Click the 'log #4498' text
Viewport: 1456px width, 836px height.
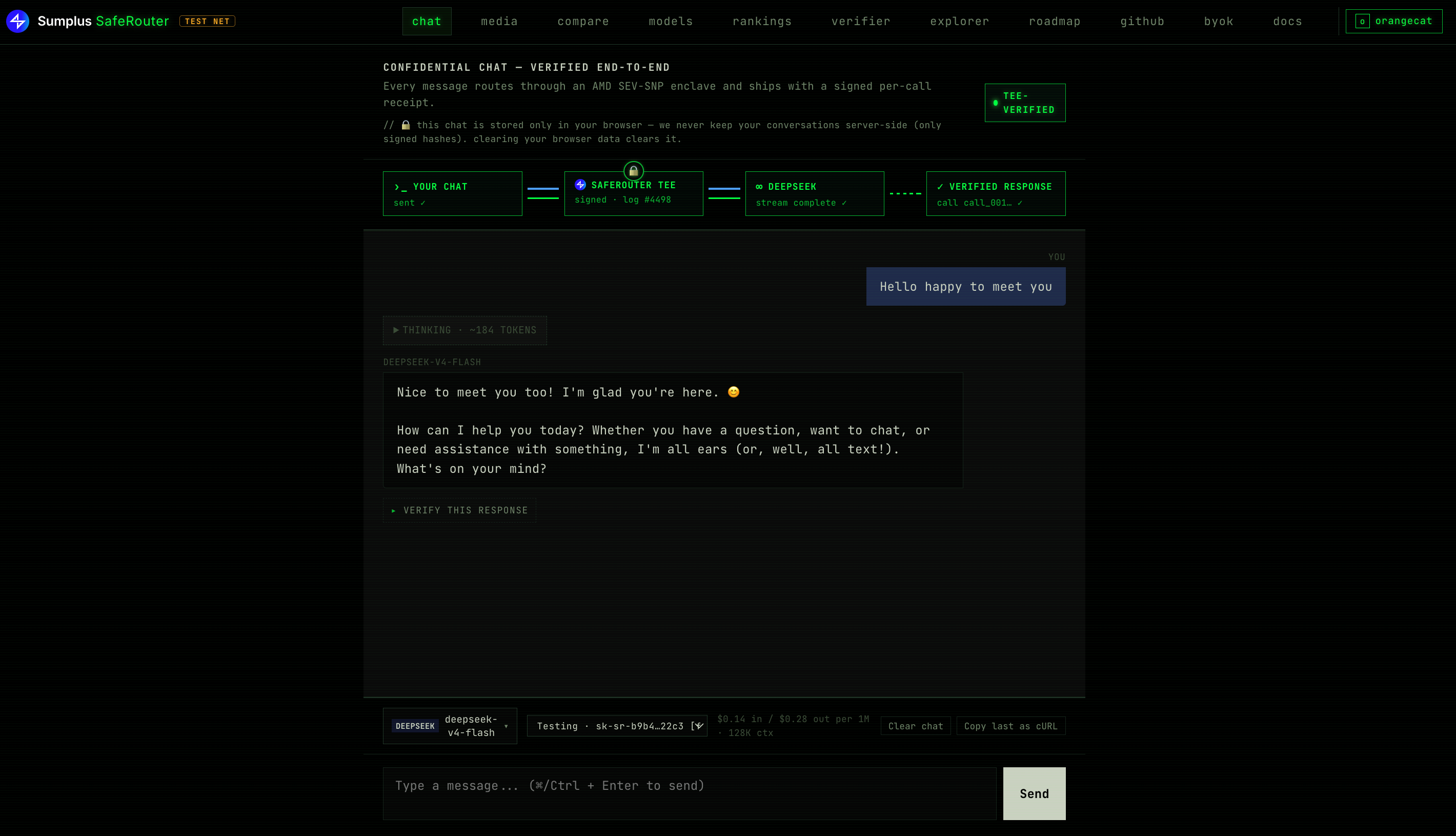[x=647, y=200]
